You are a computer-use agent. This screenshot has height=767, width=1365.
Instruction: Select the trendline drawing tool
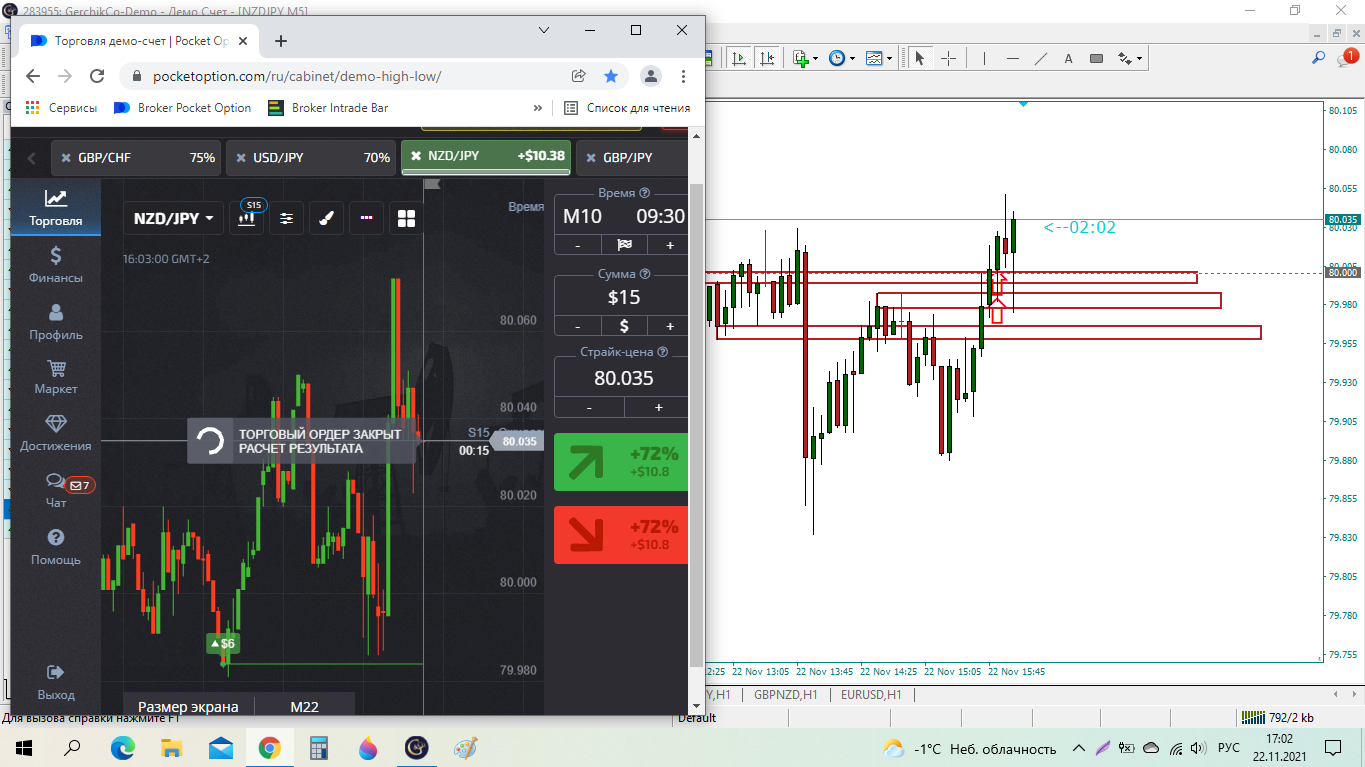coord(1040,59)
